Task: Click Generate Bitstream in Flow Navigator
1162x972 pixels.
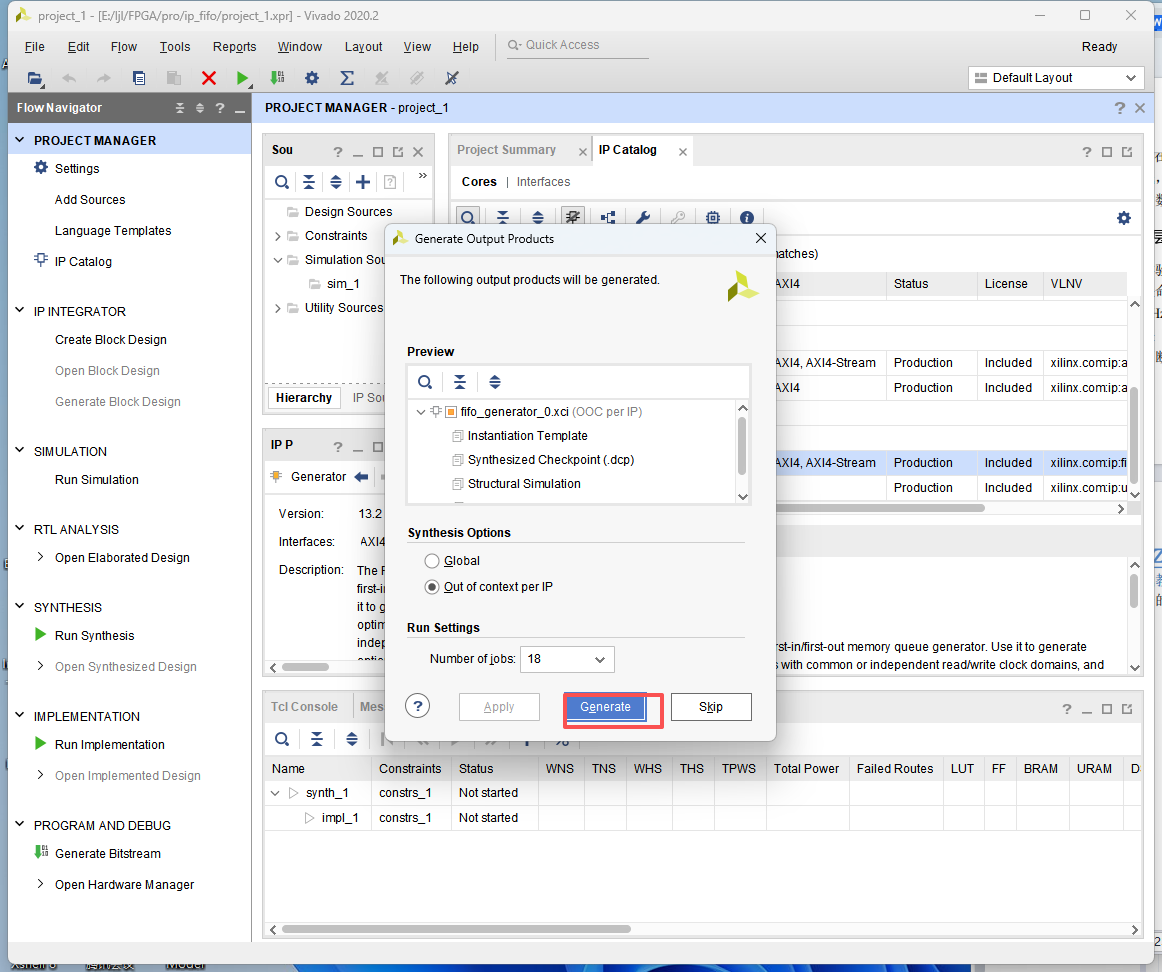Action: click(x=107, y=853)
